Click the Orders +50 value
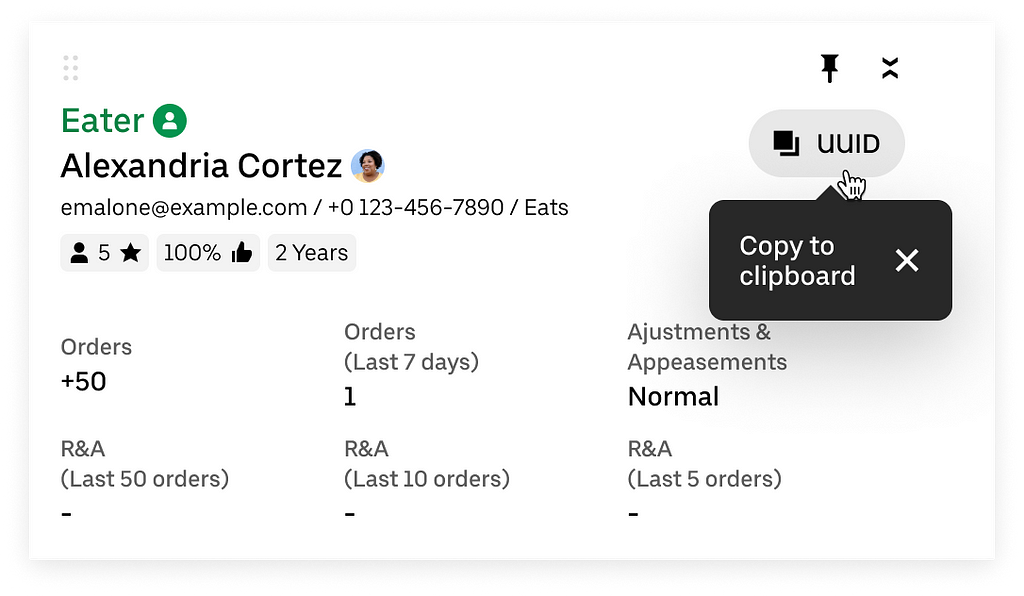Image resolution: width=1024 pixels, height=596 pixels. [84, 382]
